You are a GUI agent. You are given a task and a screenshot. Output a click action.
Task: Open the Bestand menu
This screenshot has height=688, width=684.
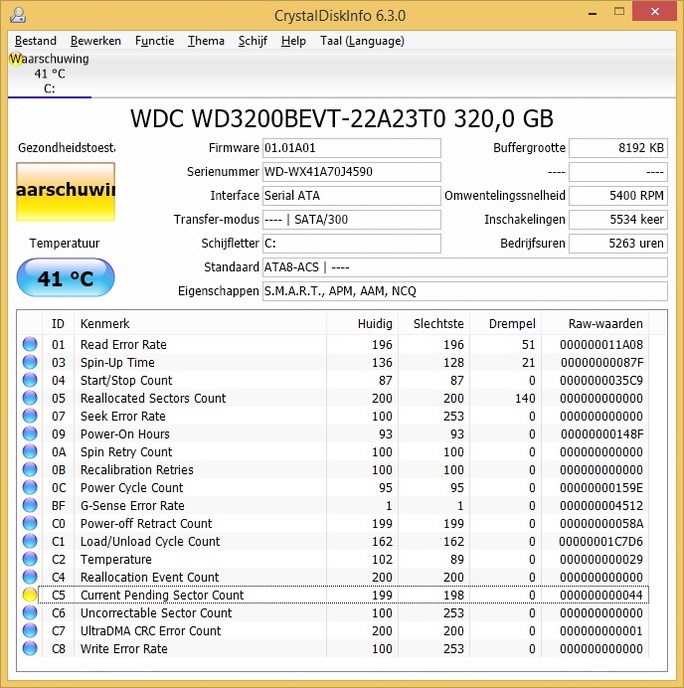[x=36, y=41]
